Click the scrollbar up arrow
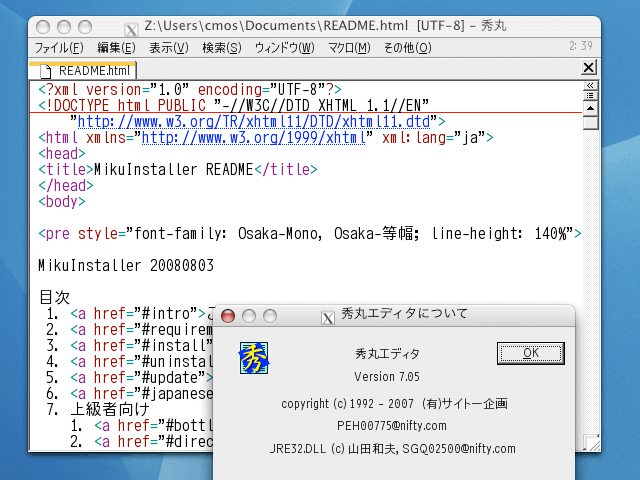 coord(590,108)
